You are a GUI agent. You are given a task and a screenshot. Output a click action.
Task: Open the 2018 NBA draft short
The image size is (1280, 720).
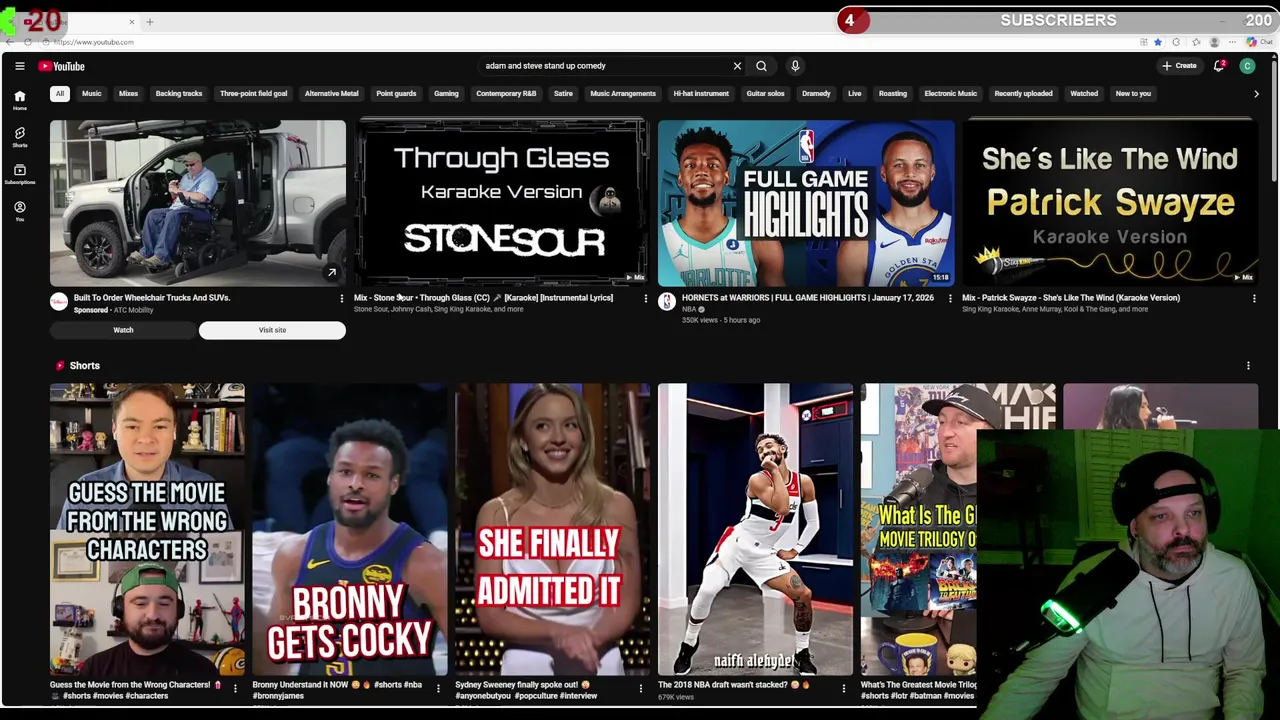pos(755,529)
